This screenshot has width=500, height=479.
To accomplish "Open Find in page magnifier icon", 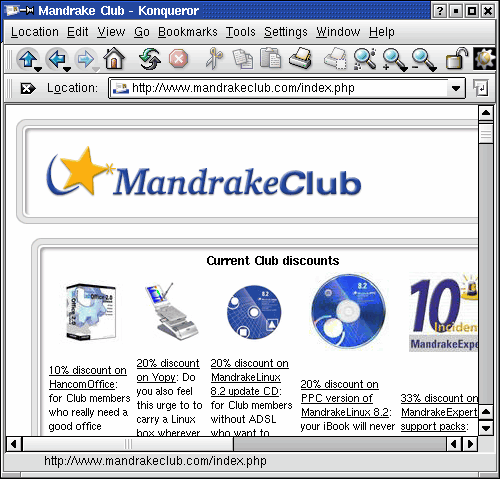I will point(365,59).
